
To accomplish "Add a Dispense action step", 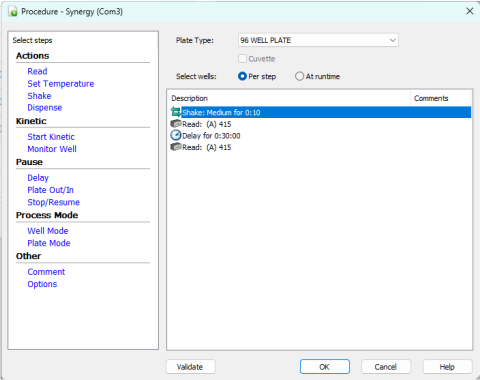I will click(45, 108).
